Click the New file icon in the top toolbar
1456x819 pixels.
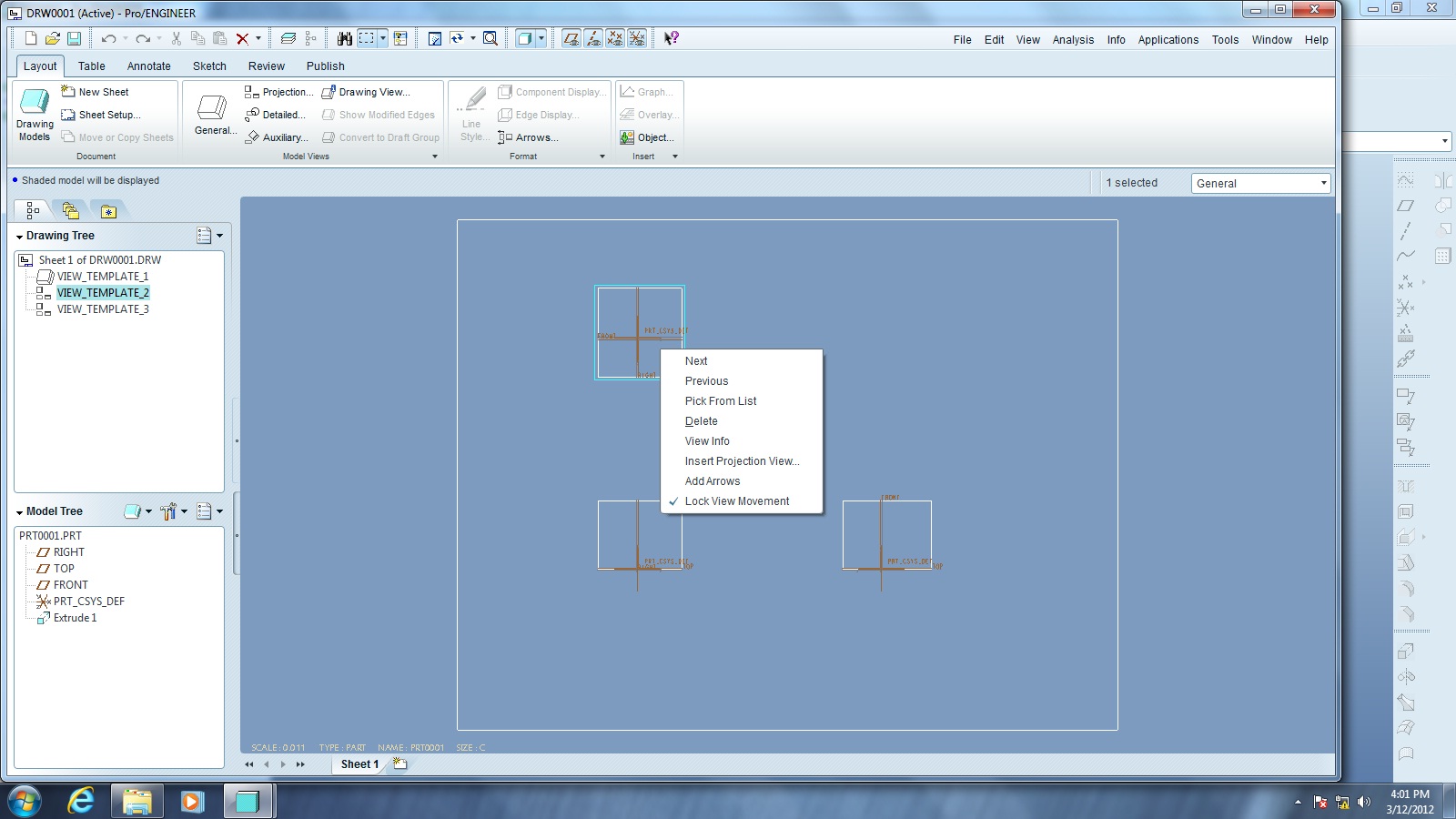(x=31, y=38)
